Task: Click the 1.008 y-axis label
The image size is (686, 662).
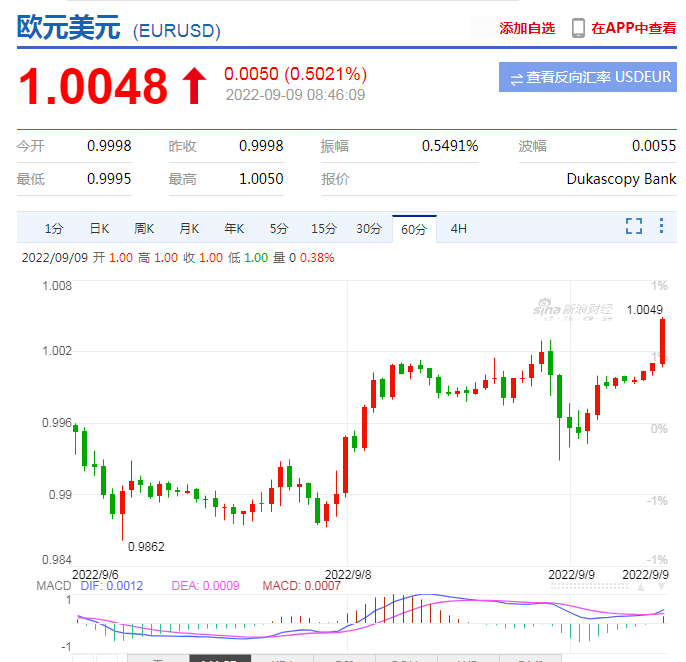Action: (x=57, y=286)
